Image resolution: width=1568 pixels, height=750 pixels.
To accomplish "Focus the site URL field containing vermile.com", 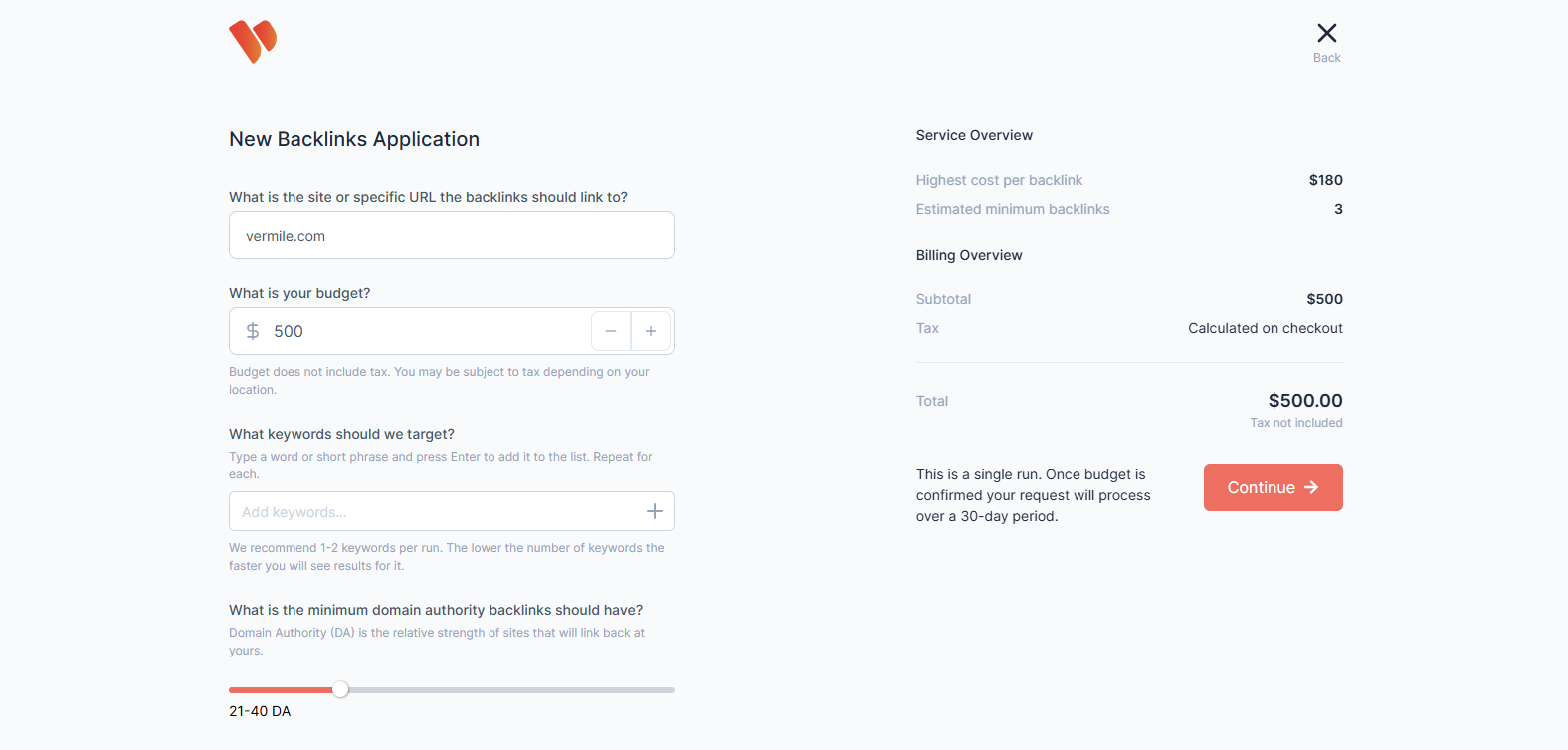I will tap(451, 236).
